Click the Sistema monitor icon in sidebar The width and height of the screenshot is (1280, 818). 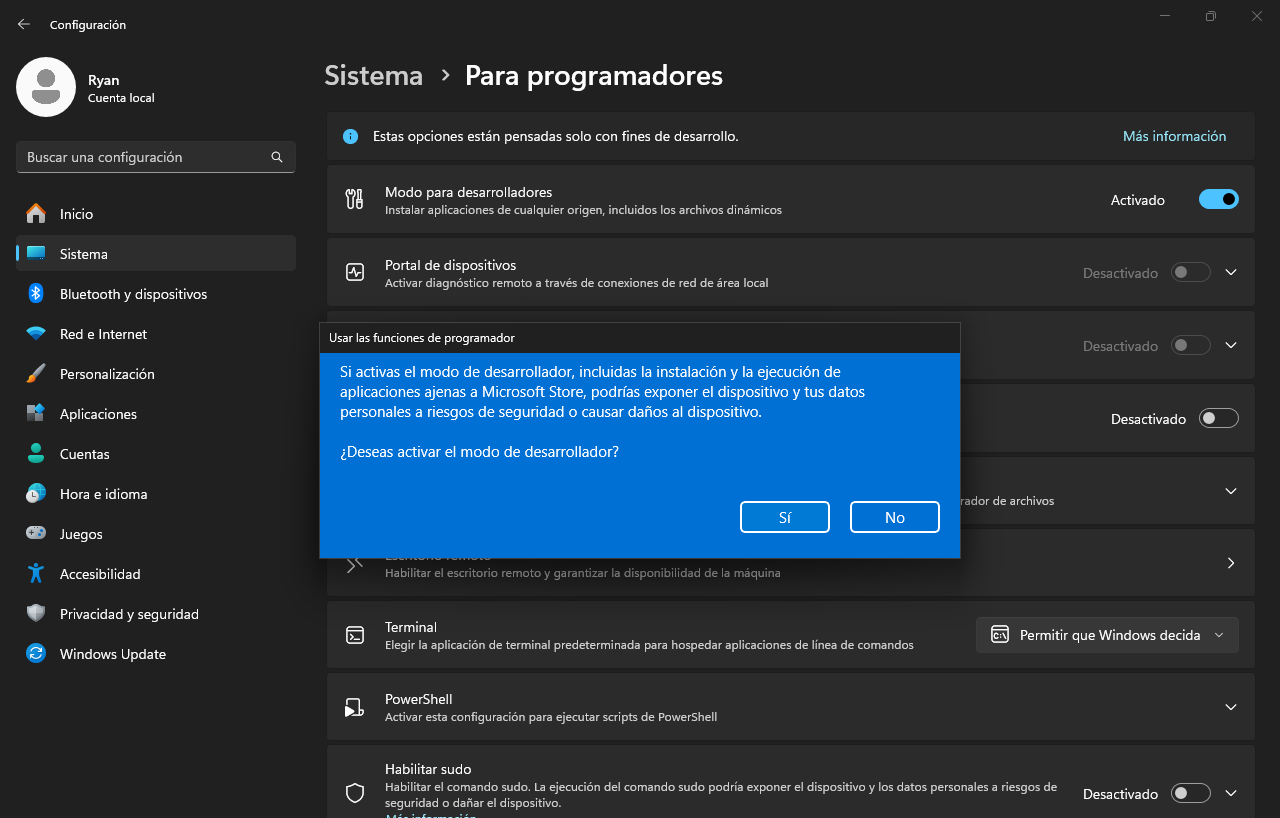[x=36, y=253]
